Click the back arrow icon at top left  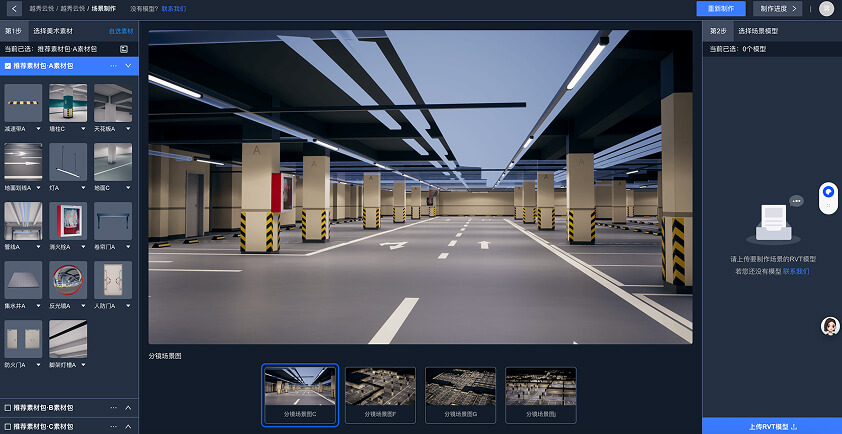click(x=14, y=9)
